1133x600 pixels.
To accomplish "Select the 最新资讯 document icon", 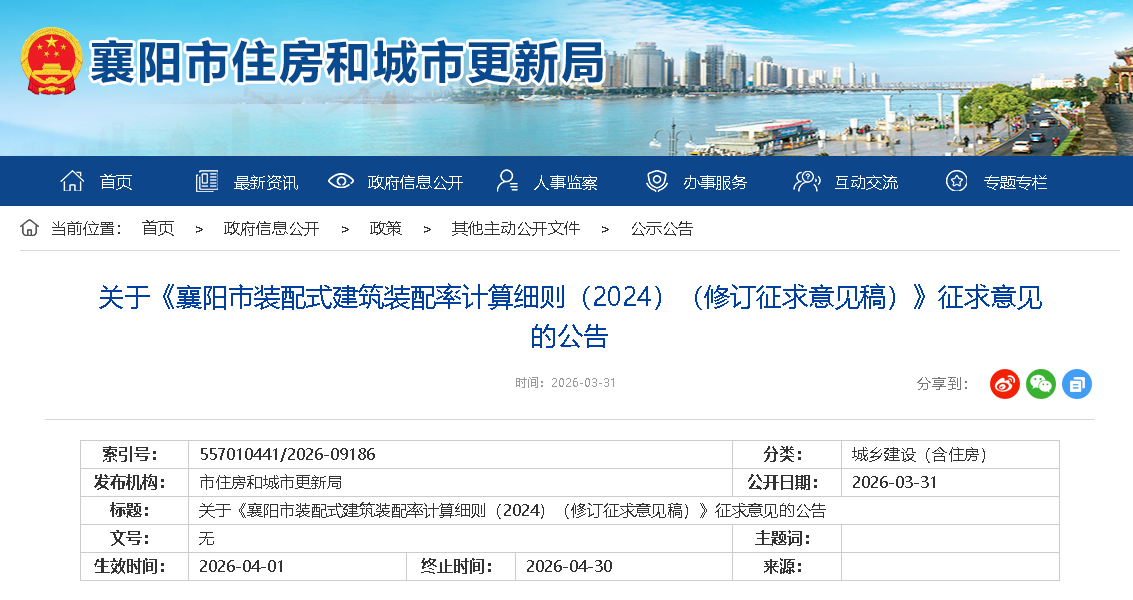I will pos(205,180).
